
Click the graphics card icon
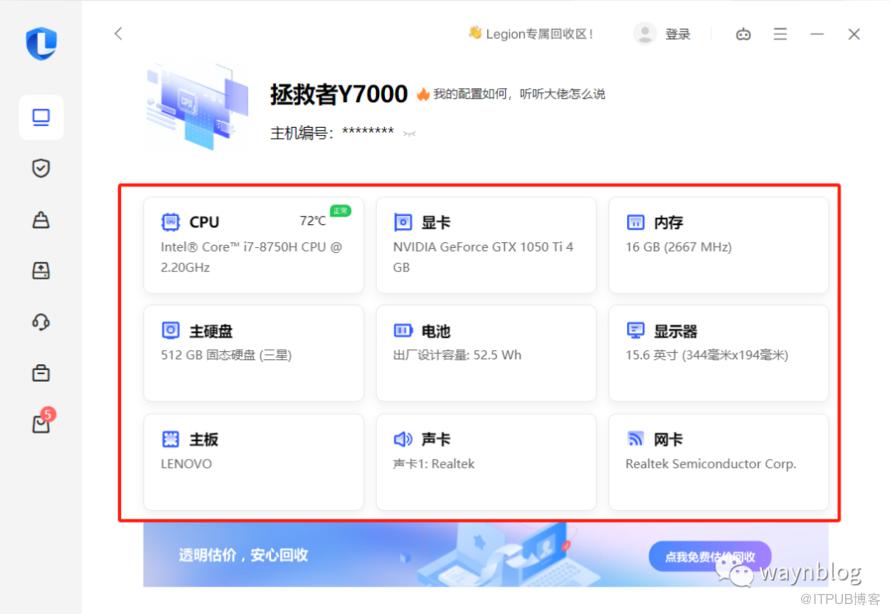pos(402,222)
